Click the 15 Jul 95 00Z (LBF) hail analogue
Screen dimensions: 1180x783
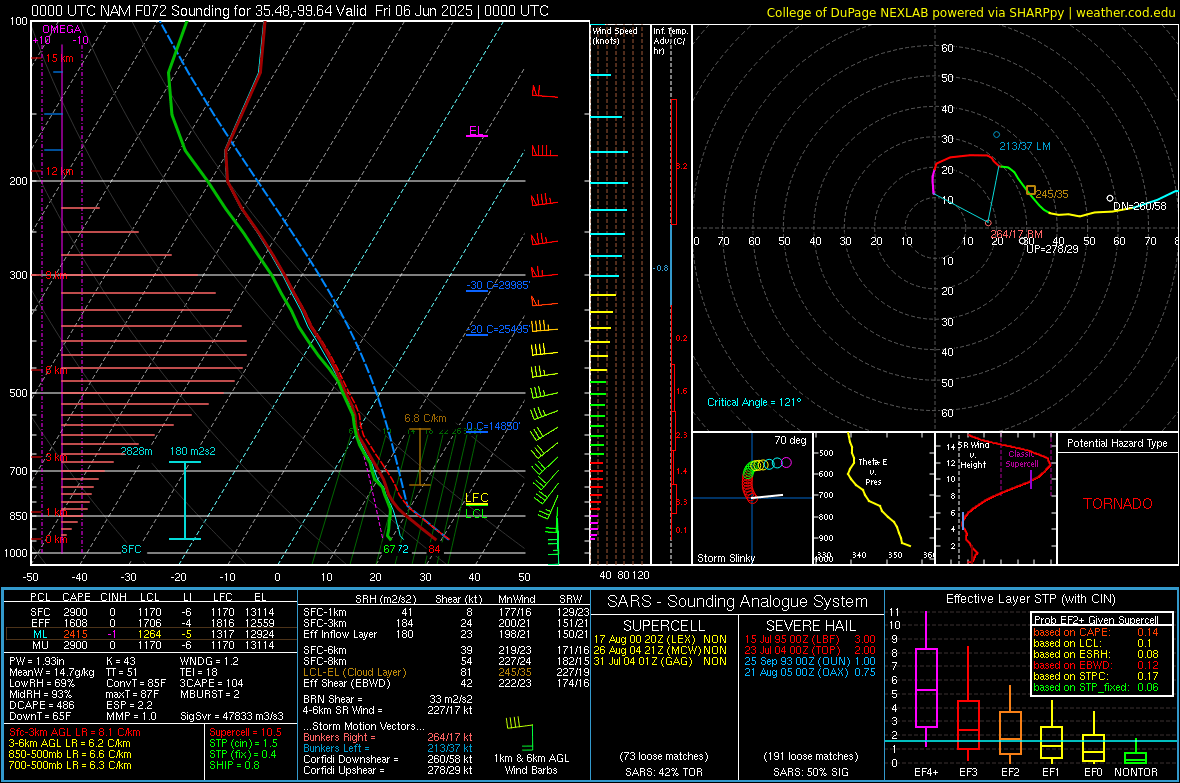click(x=810, y=639)
